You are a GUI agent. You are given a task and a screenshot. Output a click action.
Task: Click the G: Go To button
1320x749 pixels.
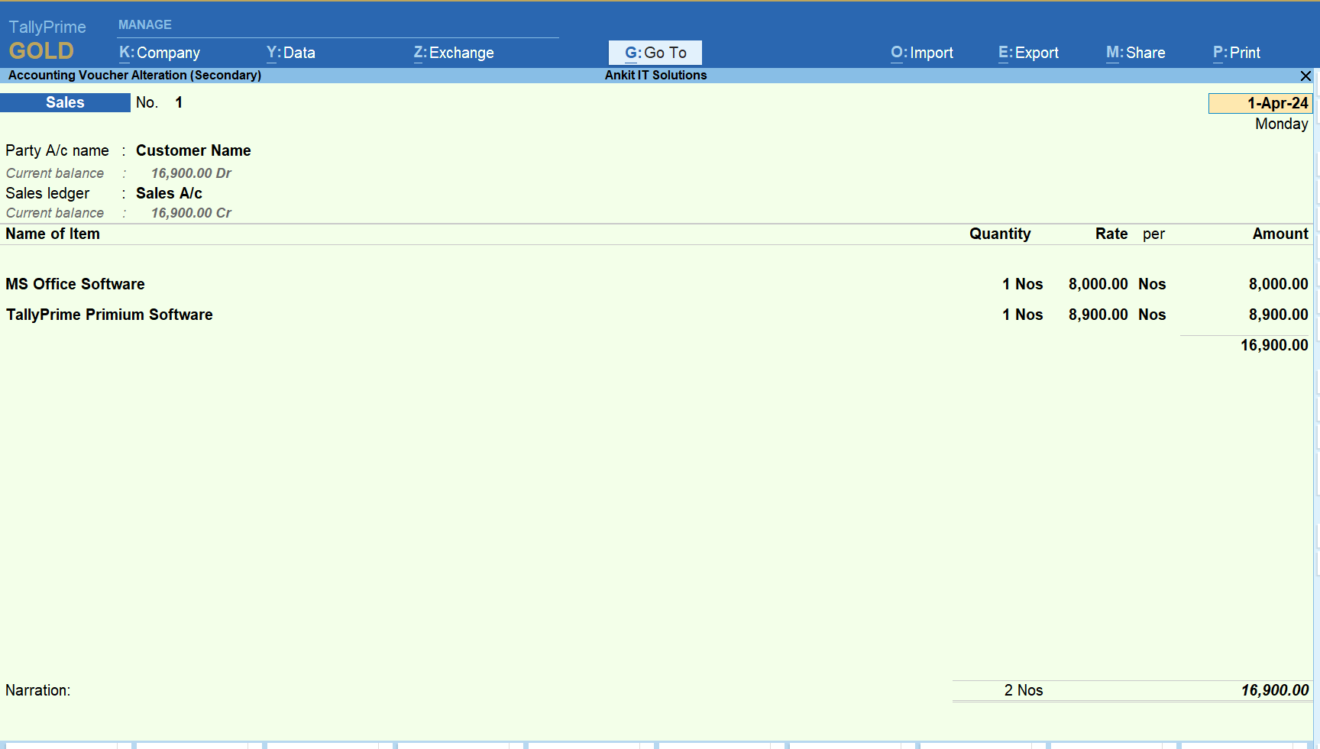655,53
